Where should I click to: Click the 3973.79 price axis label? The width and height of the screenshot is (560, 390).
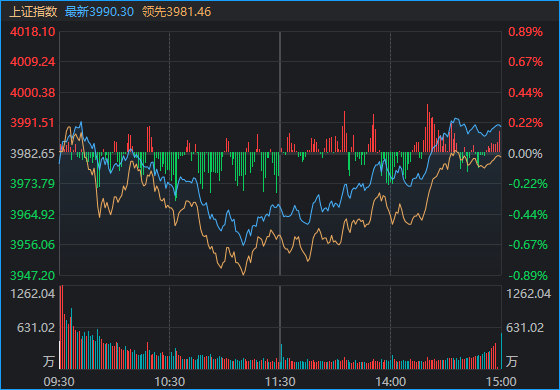point(32,184)
